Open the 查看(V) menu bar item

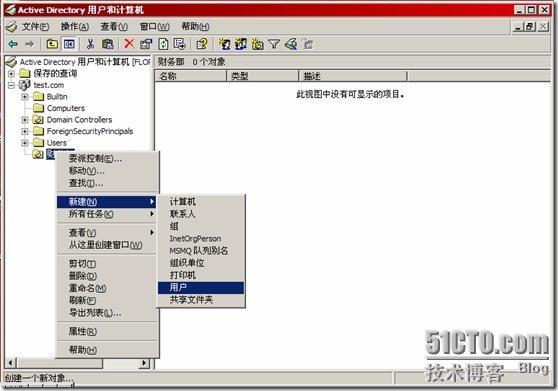114,27
